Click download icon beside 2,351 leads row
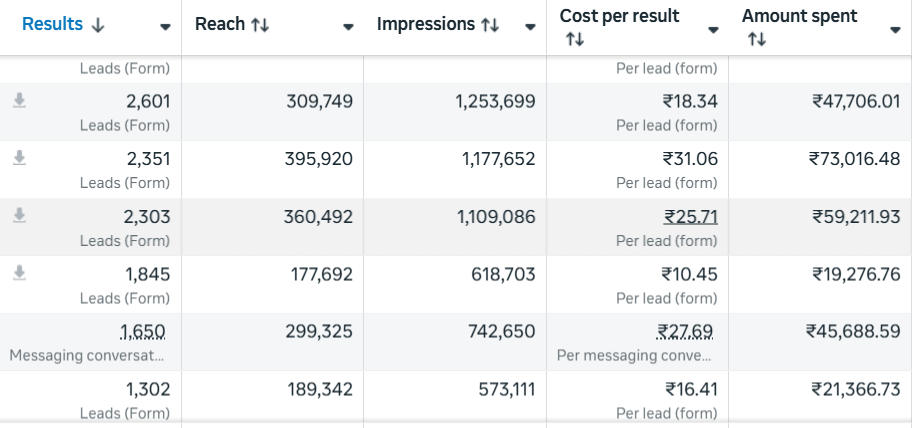 pyautogui.click(x=19, y=158)
